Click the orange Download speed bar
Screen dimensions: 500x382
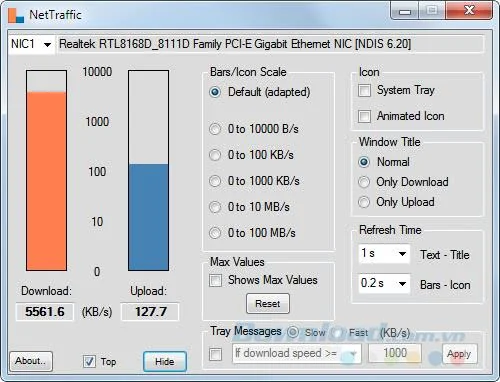tap(47, 181)
